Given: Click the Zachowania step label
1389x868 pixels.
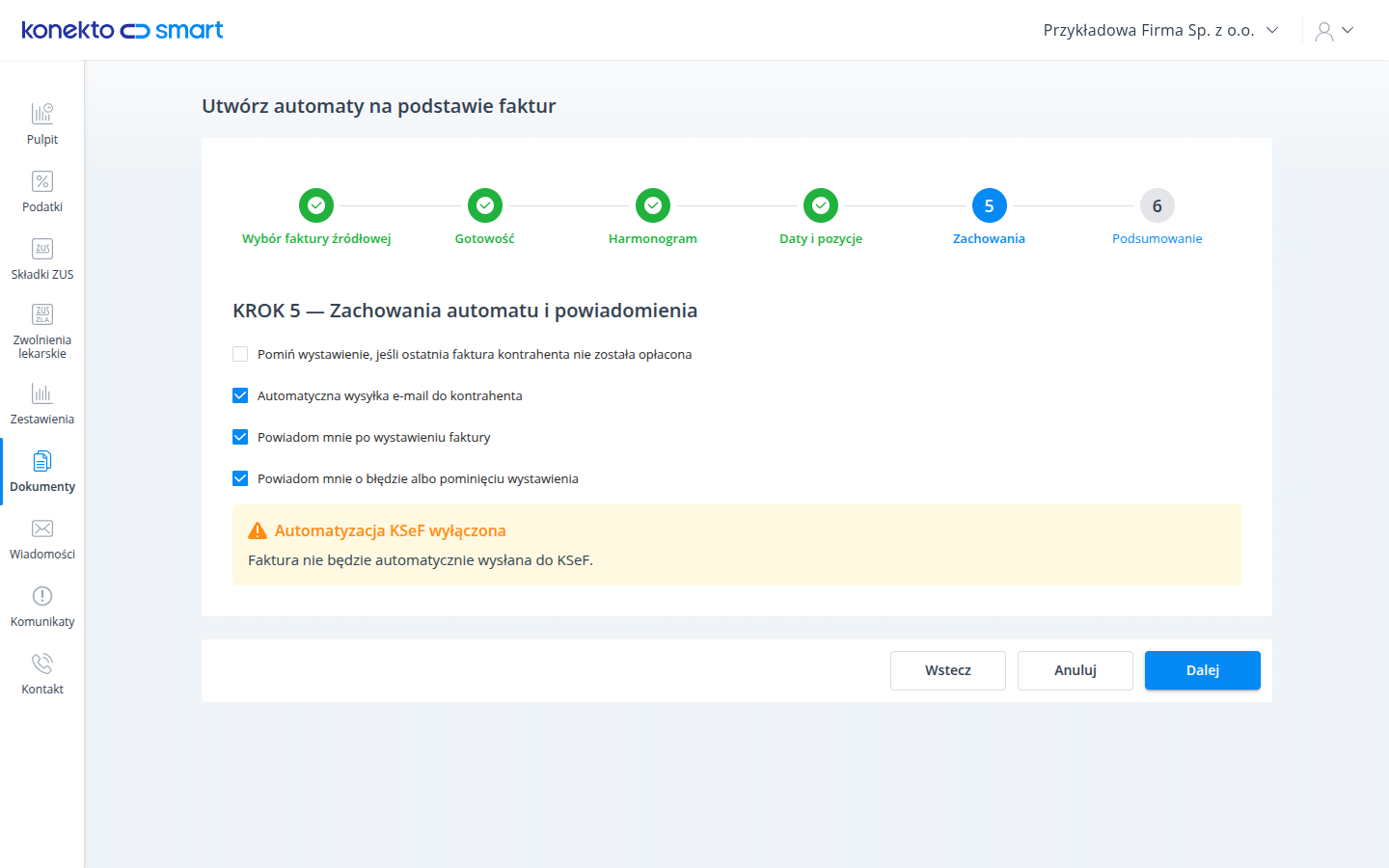Looking at the screenshot, I should (x=990, y=239).
